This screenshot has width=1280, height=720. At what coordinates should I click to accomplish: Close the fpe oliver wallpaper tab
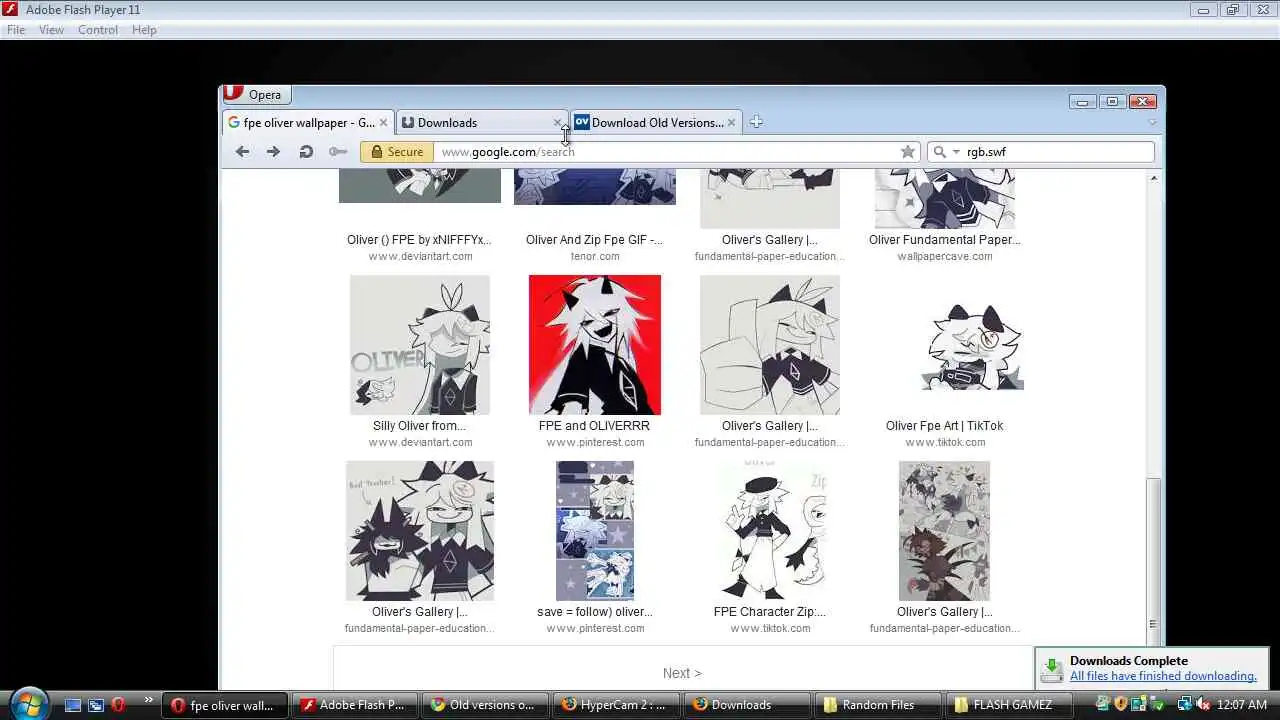pos(383,123)
